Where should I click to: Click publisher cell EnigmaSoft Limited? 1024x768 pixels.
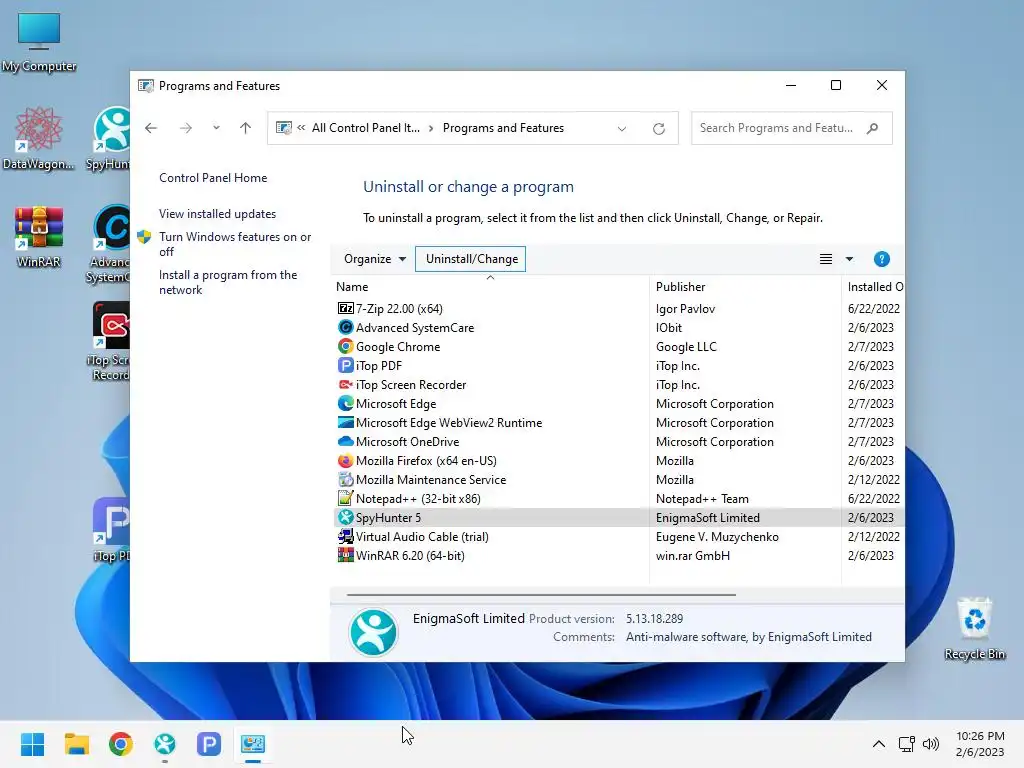(707, 517)
